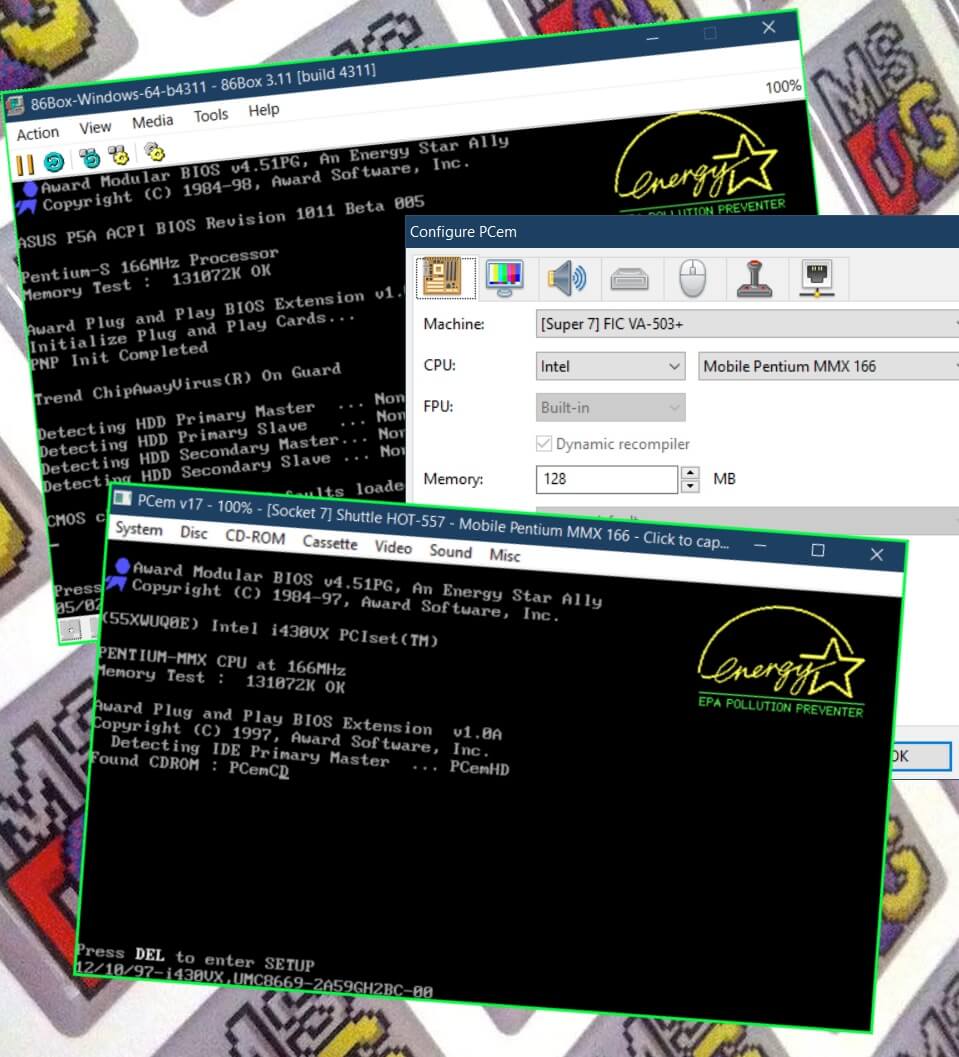959x1057 pixels.
Task: Click "Press DEL to enter SETUP" in PCem
Action: (x=195, y=957)
